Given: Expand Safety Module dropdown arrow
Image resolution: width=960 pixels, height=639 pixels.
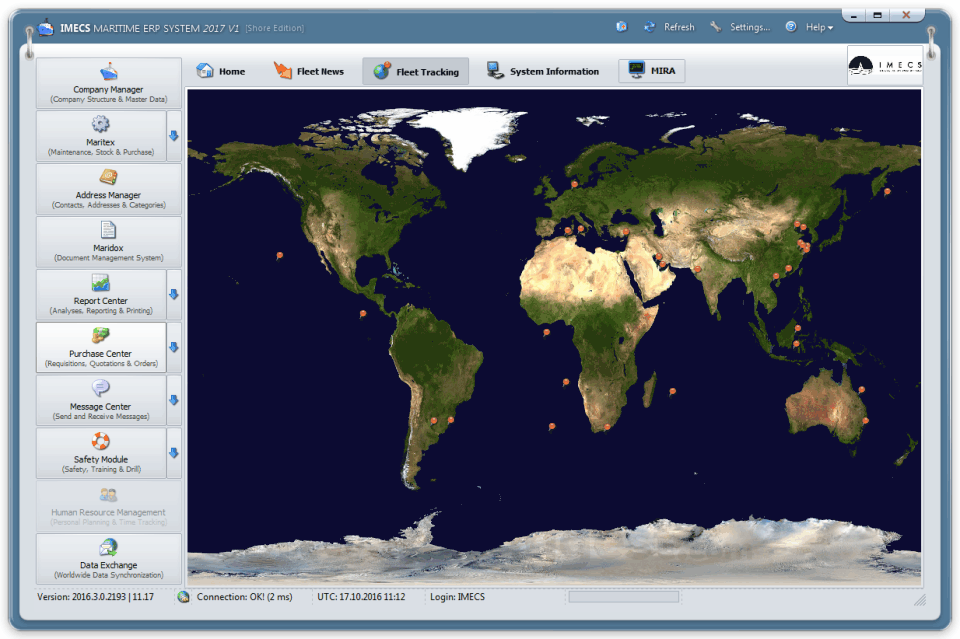Looking at the screenshot, I should (174, 453).
